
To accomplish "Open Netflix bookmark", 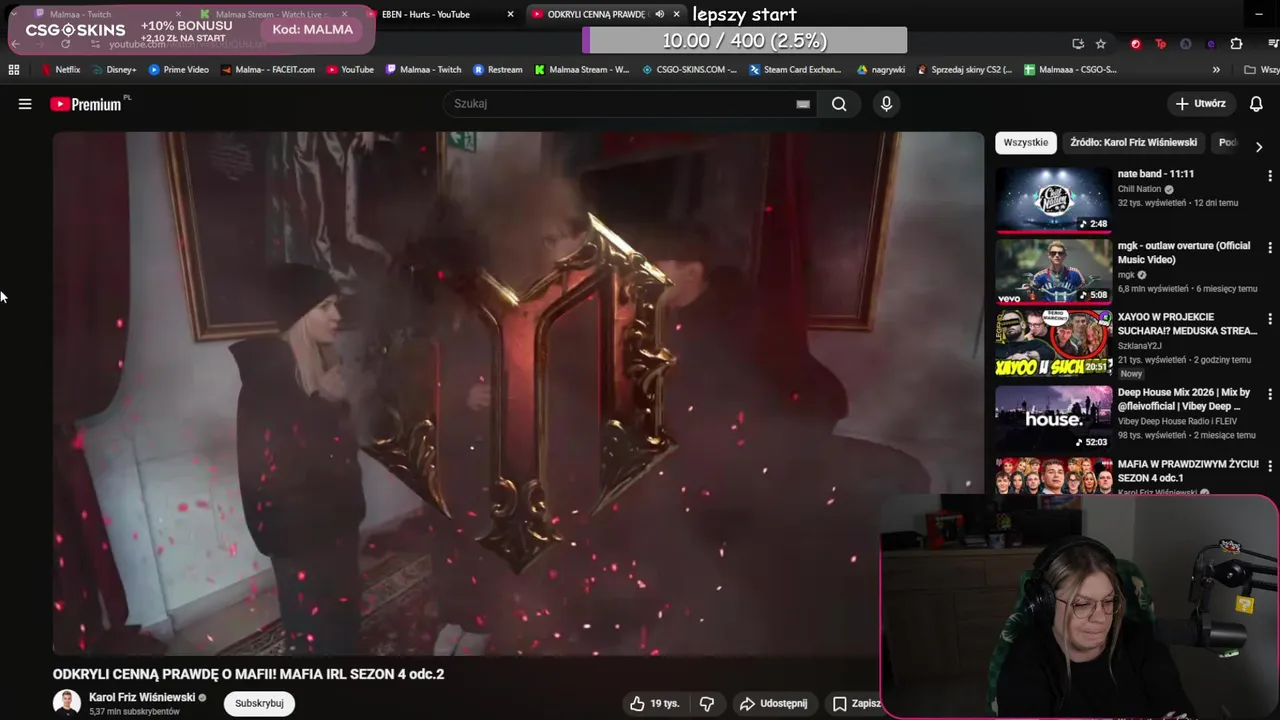I will [x=60, y=70].
